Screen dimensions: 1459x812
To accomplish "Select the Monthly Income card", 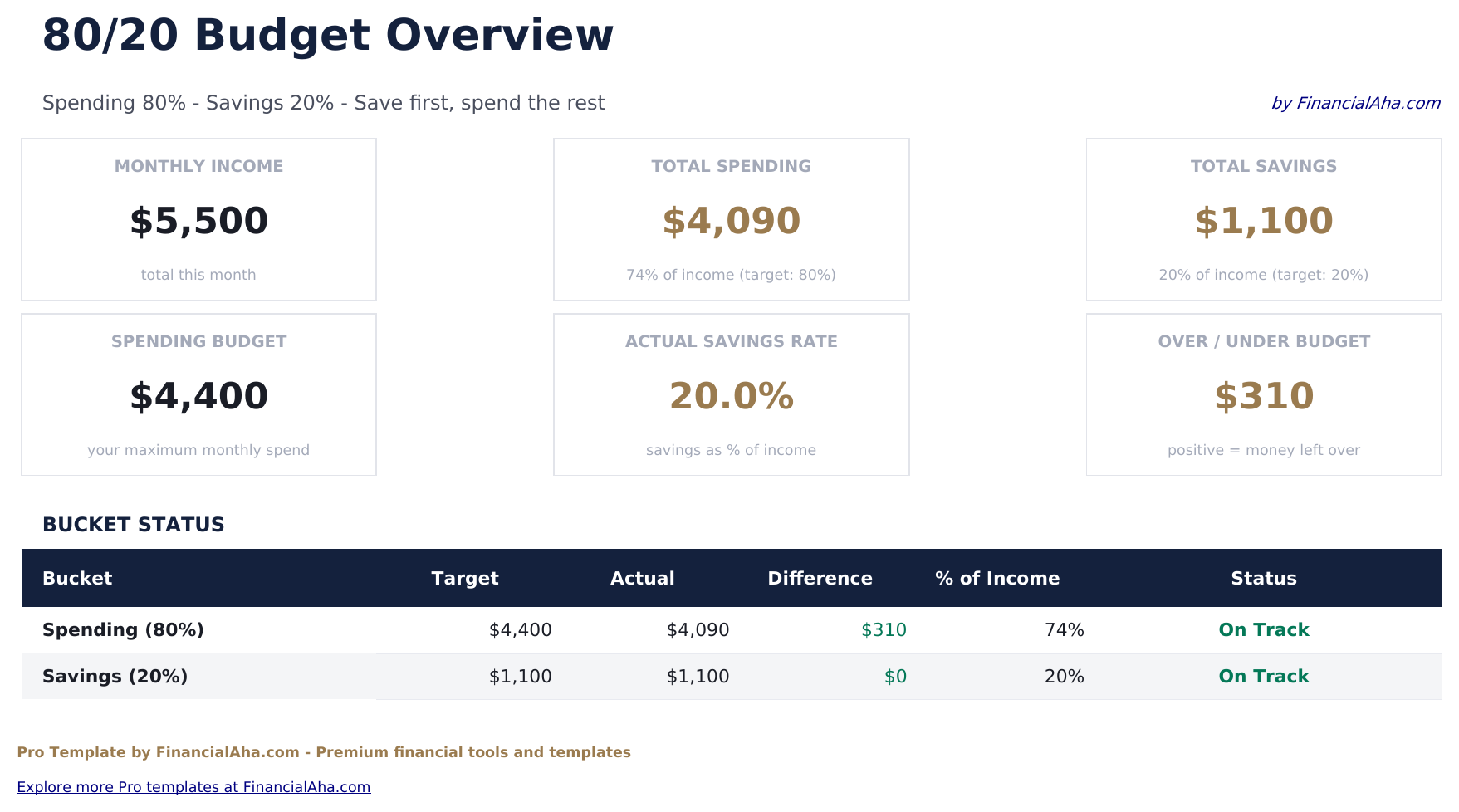I will [198, 218].
